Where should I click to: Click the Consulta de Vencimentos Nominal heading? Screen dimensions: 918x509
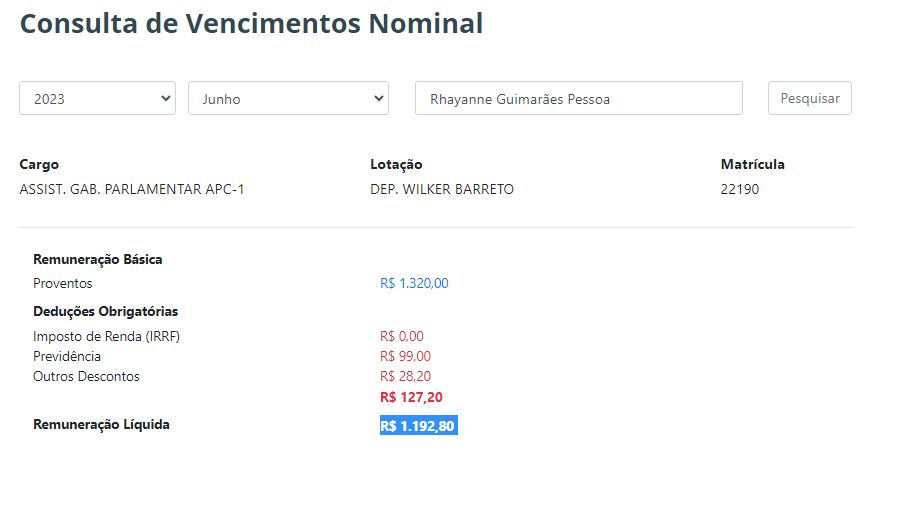[x=251, y=24]
